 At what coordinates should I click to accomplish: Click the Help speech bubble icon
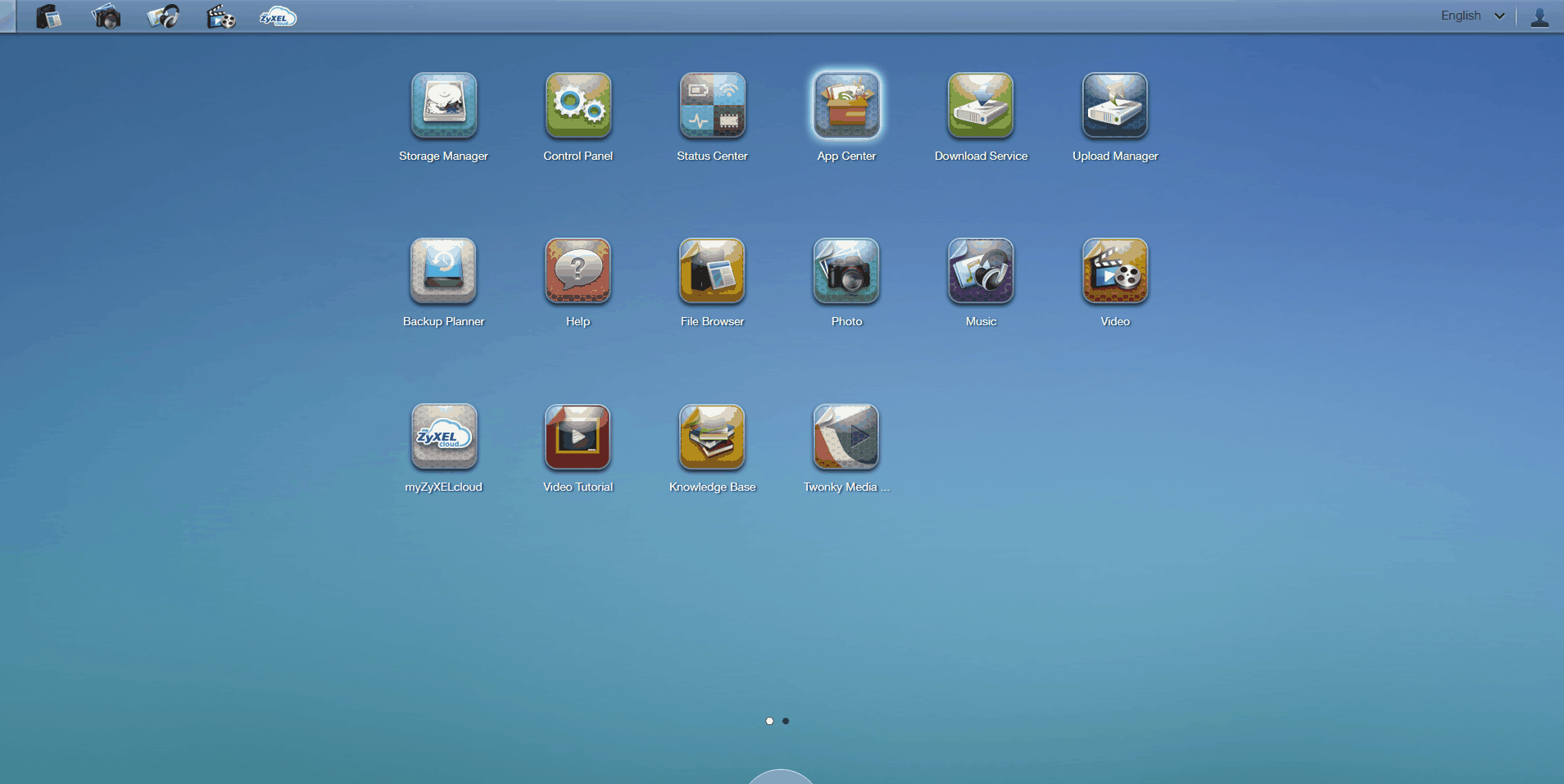pos(578,270)
